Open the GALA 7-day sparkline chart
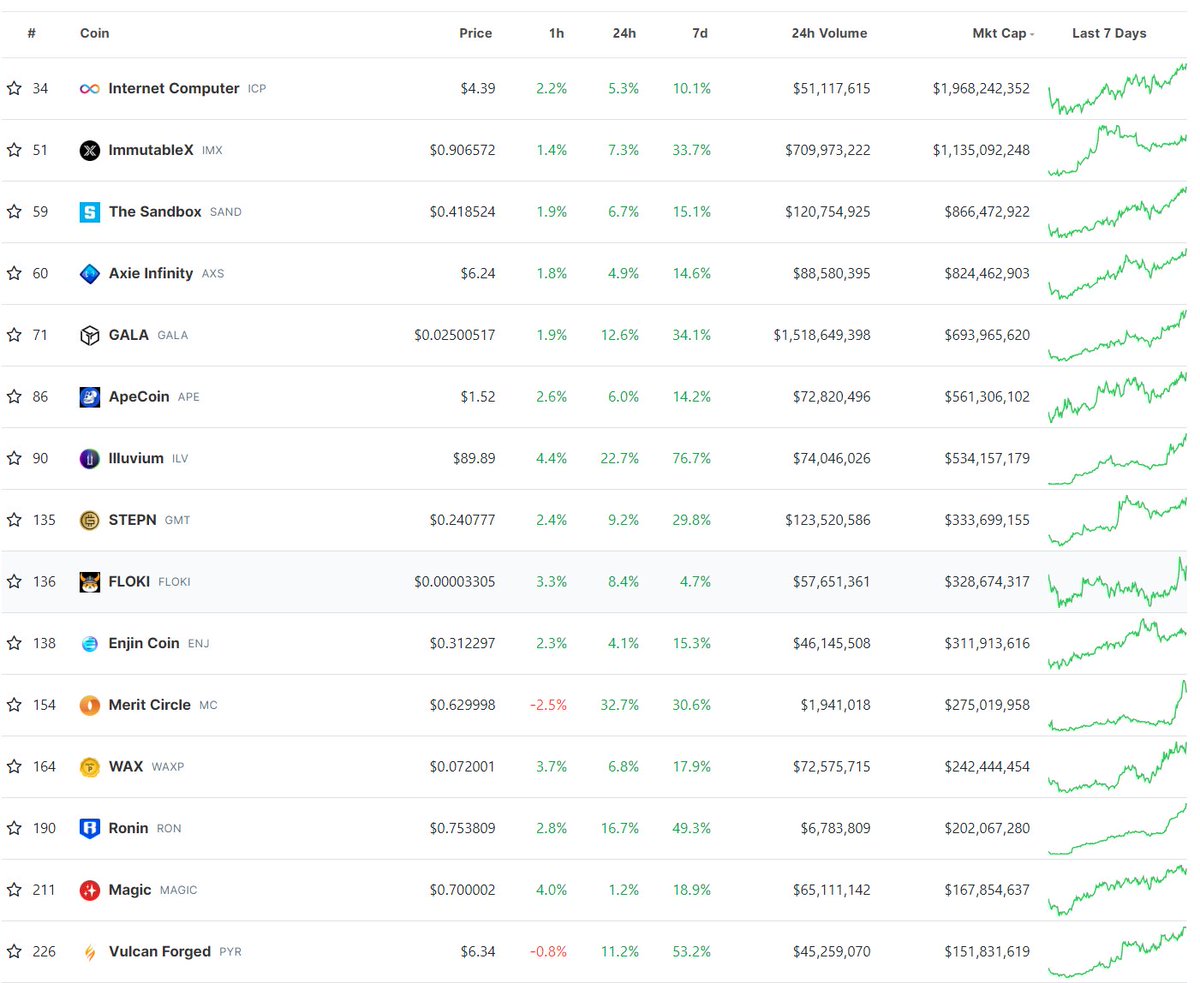 click(1117, 335)
